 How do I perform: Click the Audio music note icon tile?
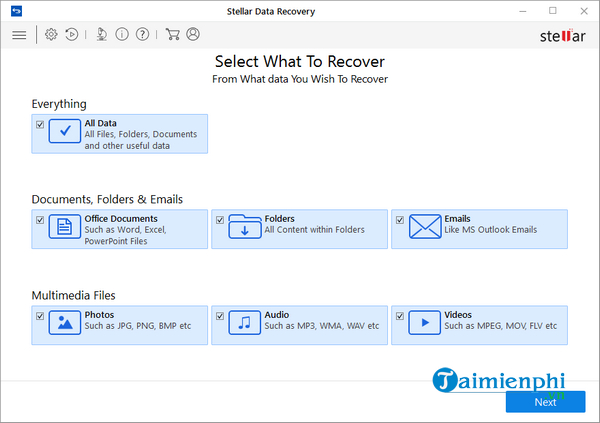(x=244, y=322)
